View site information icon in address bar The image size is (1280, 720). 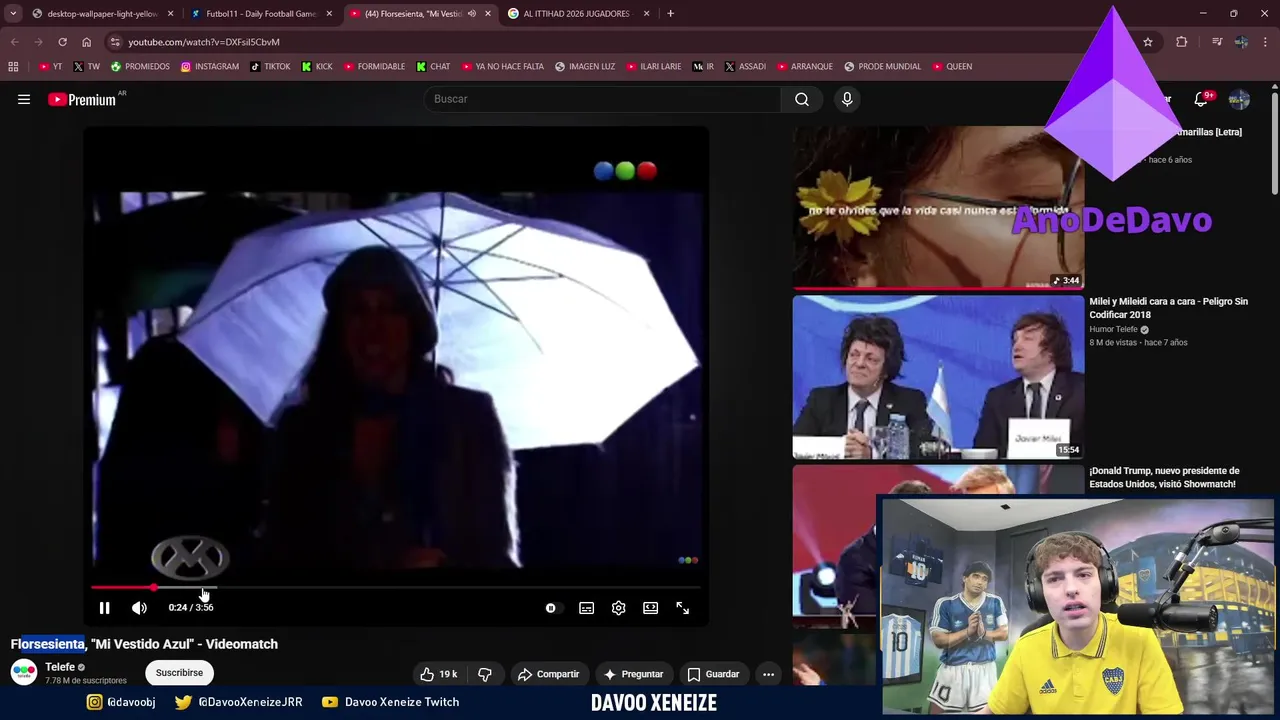coord(115,42)
